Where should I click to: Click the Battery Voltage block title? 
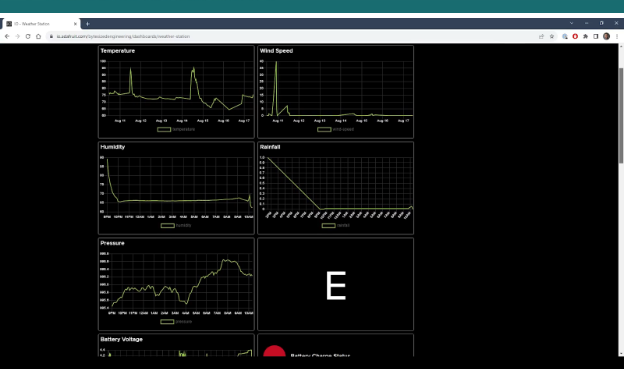click(122, 340)
